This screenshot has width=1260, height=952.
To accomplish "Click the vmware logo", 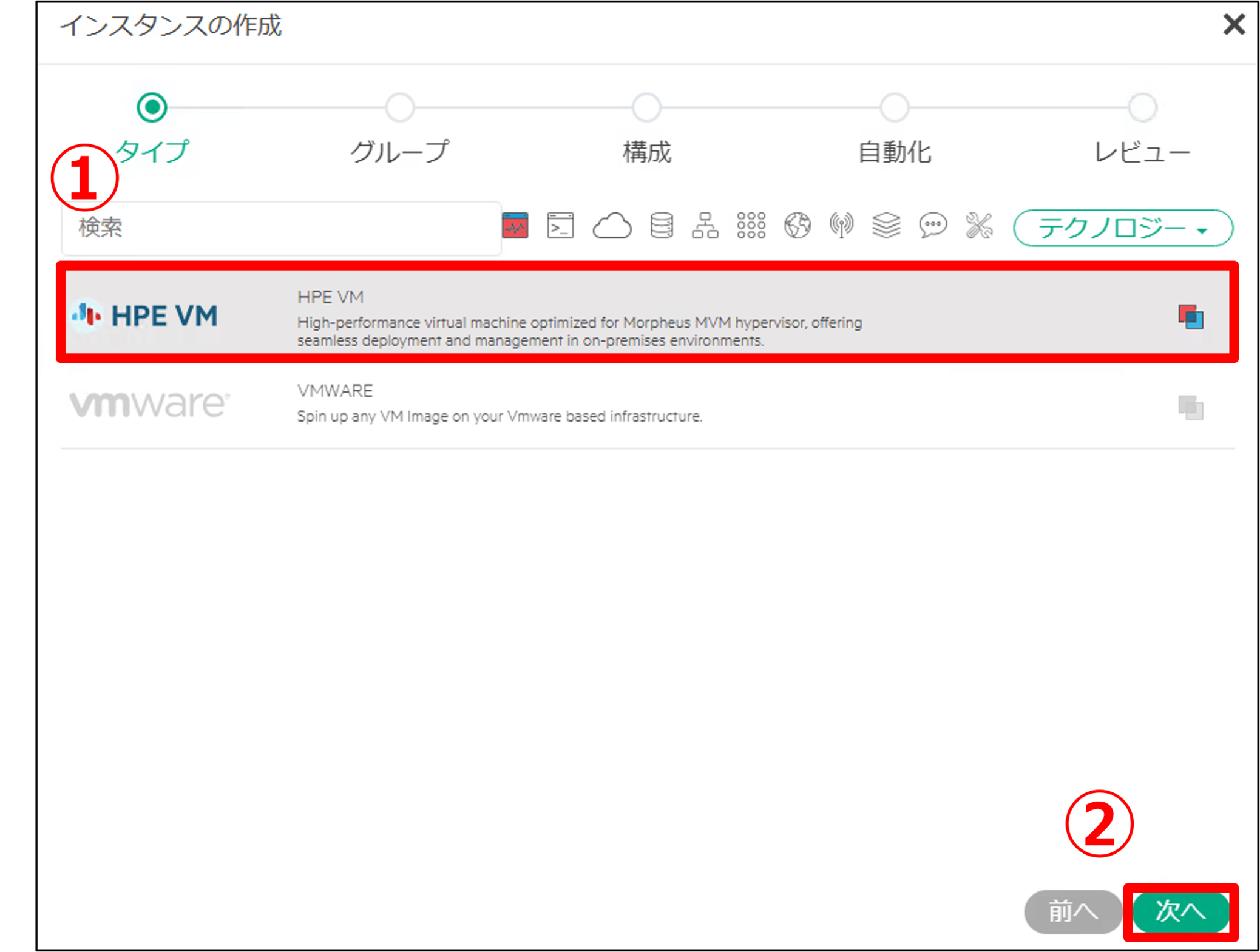I will point(147,404).
